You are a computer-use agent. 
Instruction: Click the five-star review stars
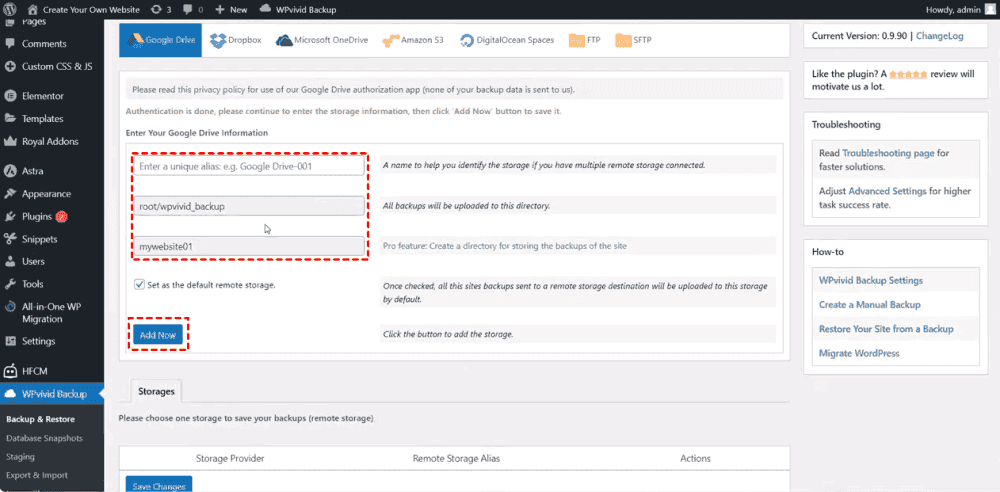click(908, 75)
